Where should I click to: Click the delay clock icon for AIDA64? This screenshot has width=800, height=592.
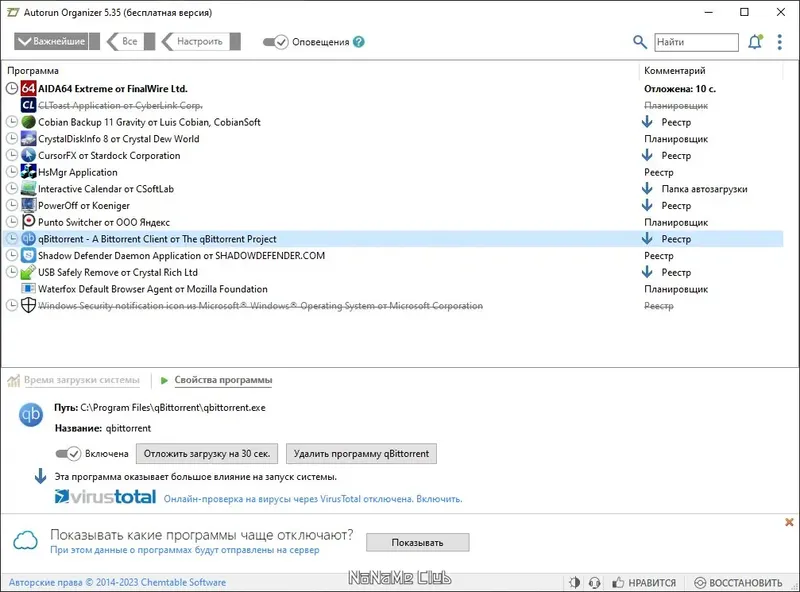[x=12, y=88]
